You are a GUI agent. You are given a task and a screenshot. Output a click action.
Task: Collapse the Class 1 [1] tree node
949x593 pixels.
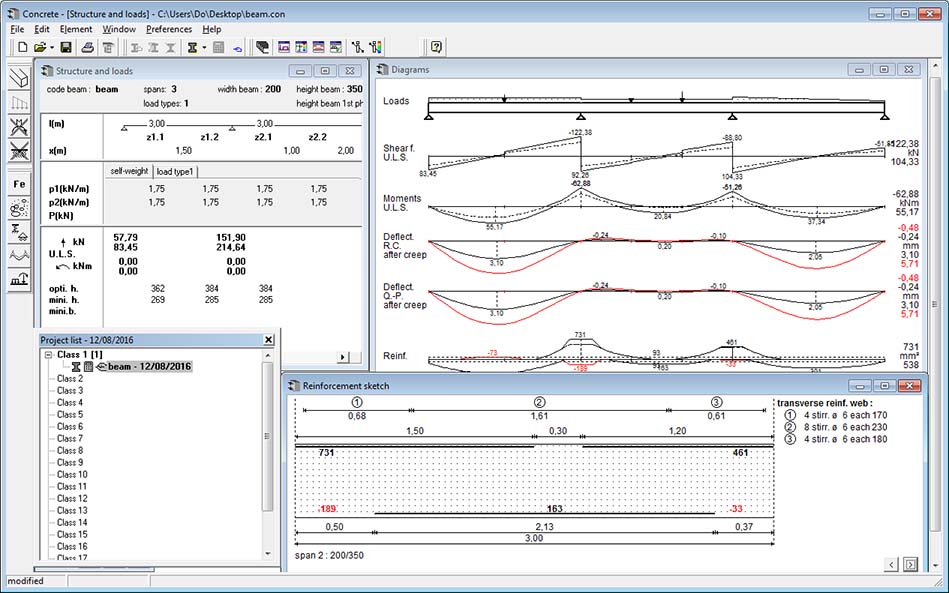[49, 355]
